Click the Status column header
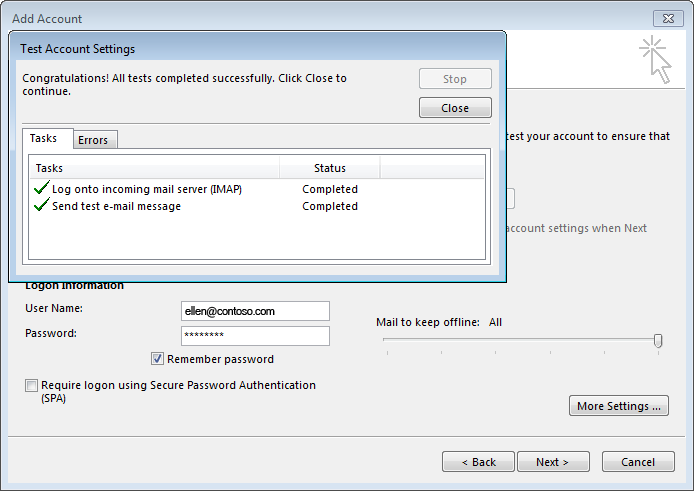694x491 pixels. 330,168
